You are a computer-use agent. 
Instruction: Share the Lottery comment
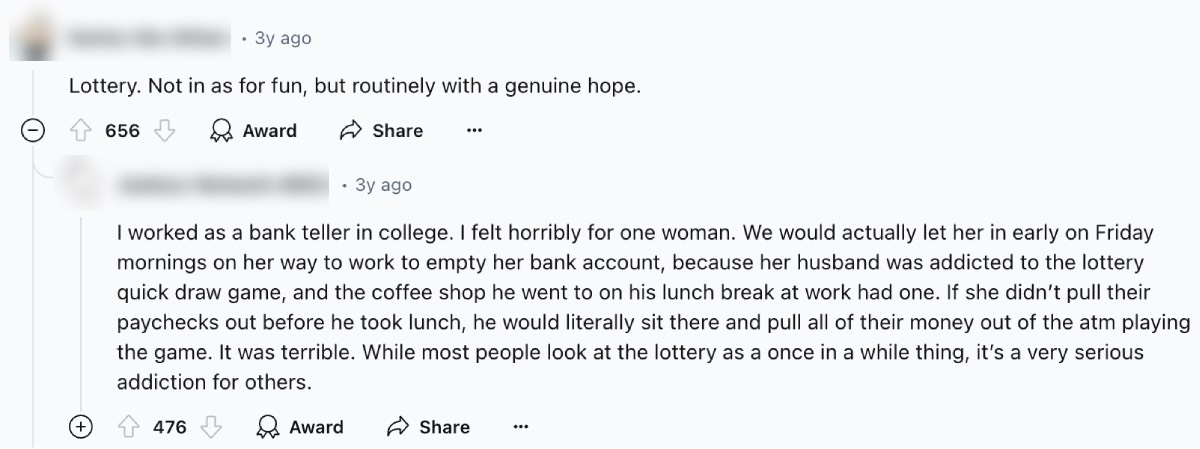(x=382, y=131)
